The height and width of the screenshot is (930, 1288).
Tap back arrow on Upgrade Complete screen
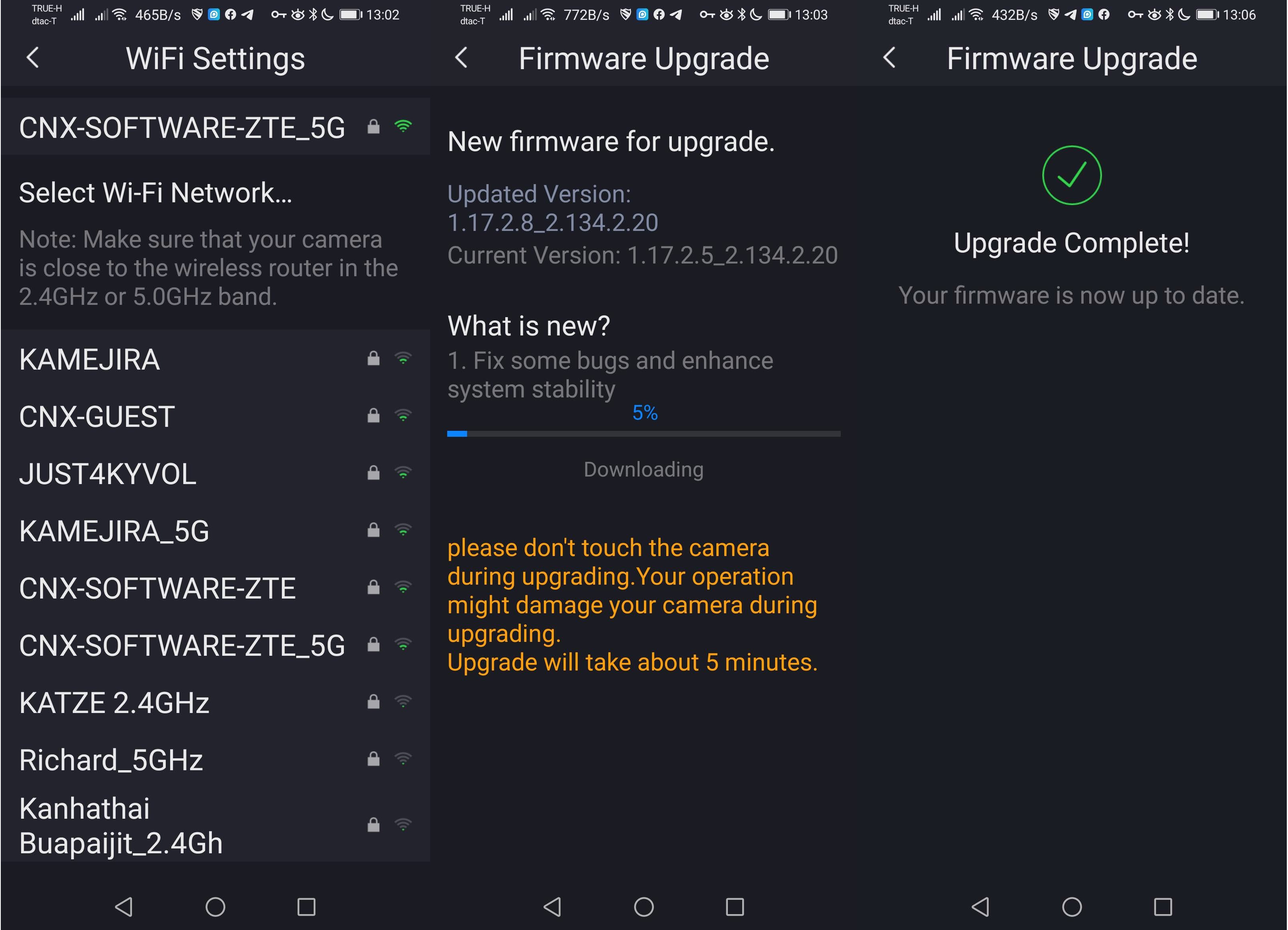pyautogui.click(x=889, y=57)
